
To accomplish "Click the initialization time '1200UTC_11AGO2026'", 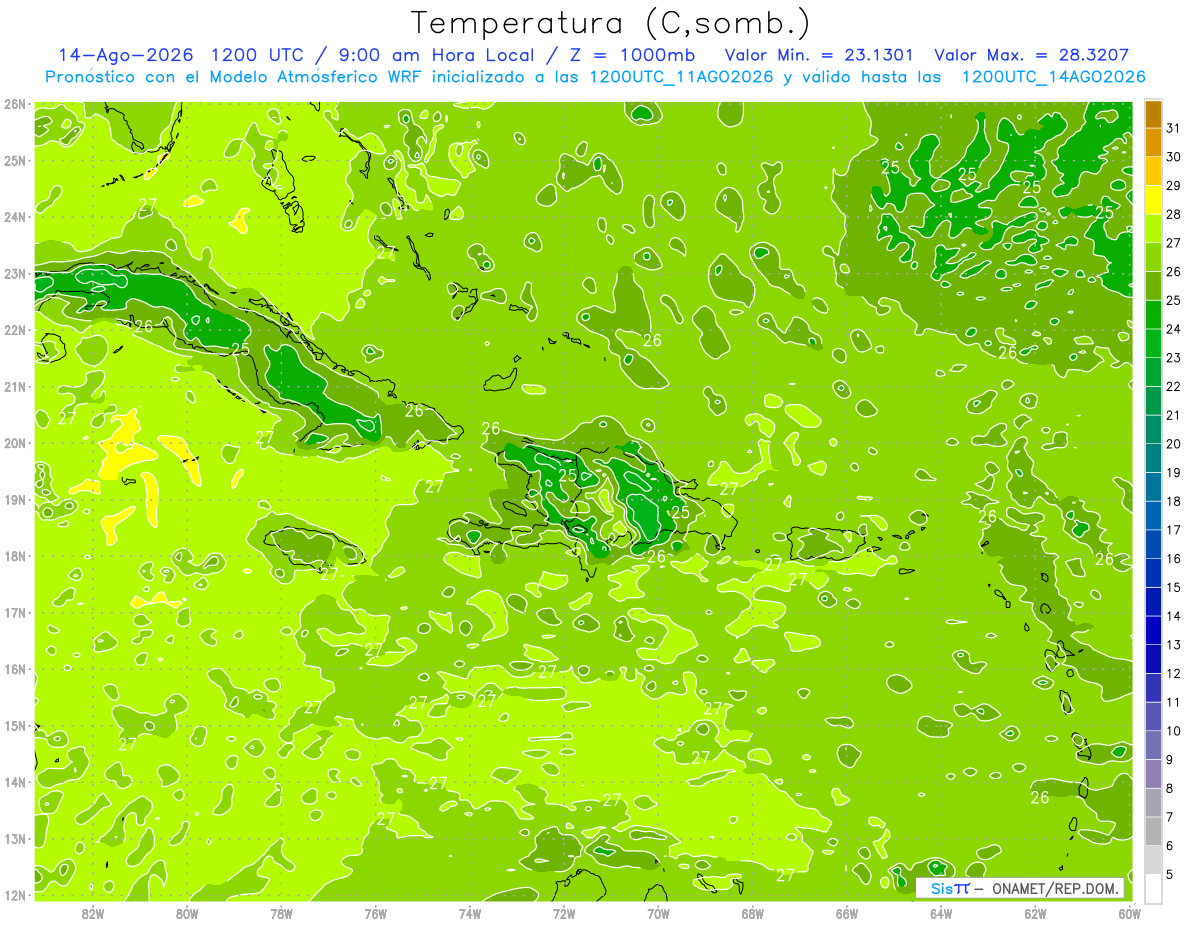I will click(681, 77).
